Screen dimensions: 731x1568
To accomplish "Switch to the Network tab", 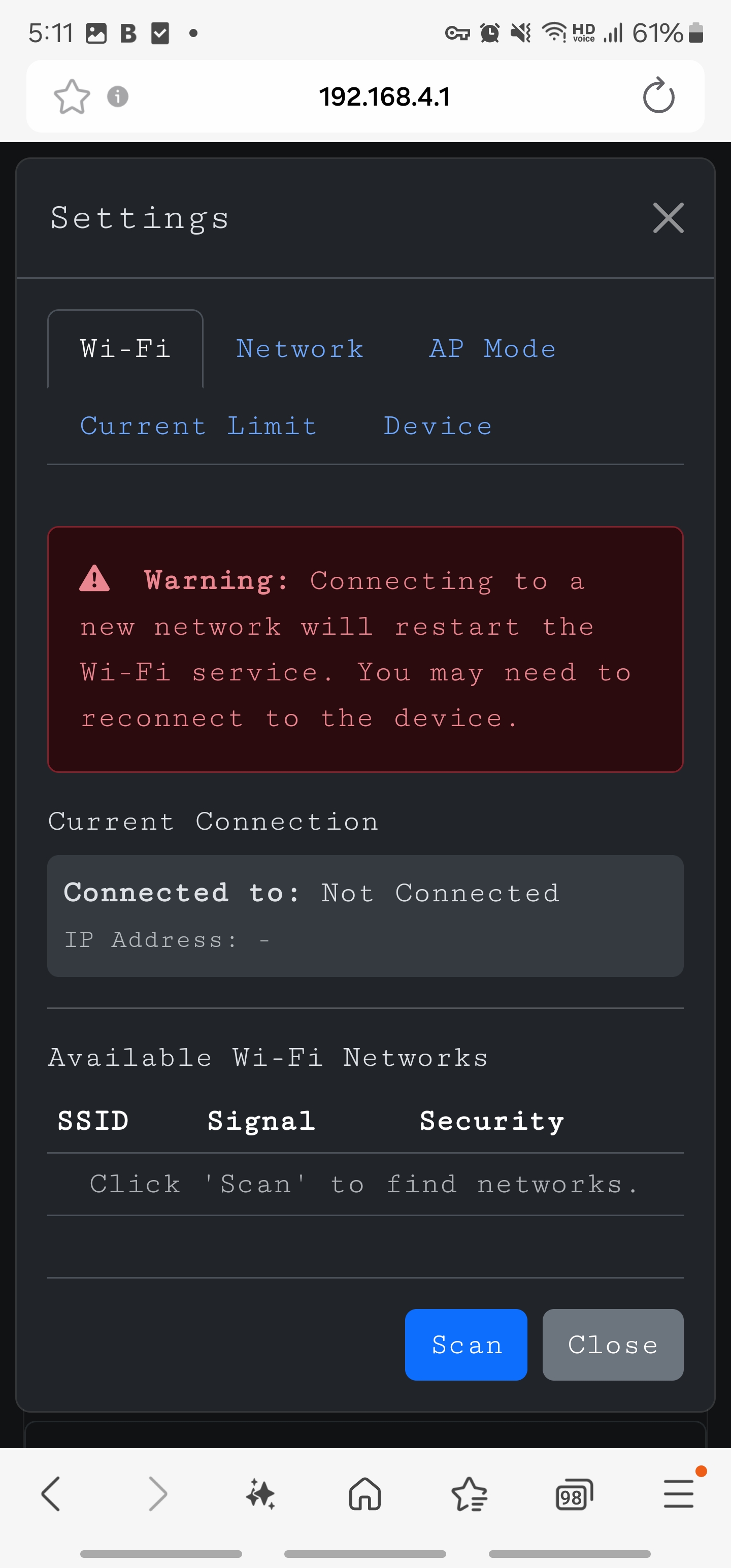I will click(x=300, y=349).
